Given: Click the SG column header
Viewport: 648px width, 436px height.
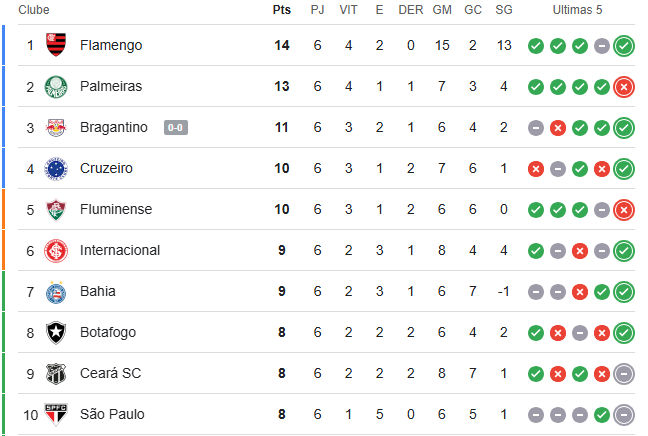Looking at the screenshot, I should pos(504,10).
